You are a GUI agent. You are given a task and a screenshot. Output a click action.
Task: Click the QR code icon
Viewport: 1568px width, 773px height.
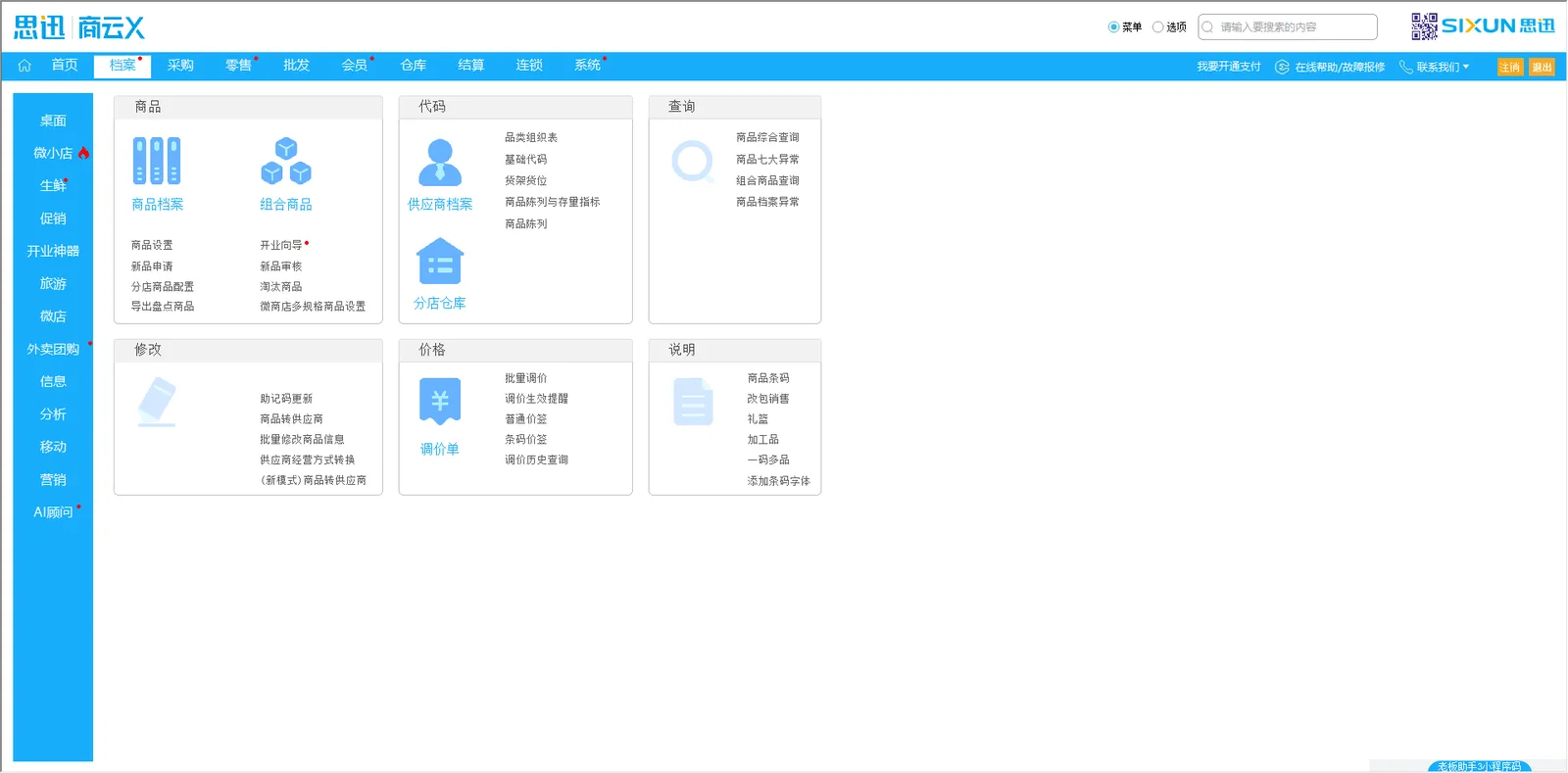1424,26
